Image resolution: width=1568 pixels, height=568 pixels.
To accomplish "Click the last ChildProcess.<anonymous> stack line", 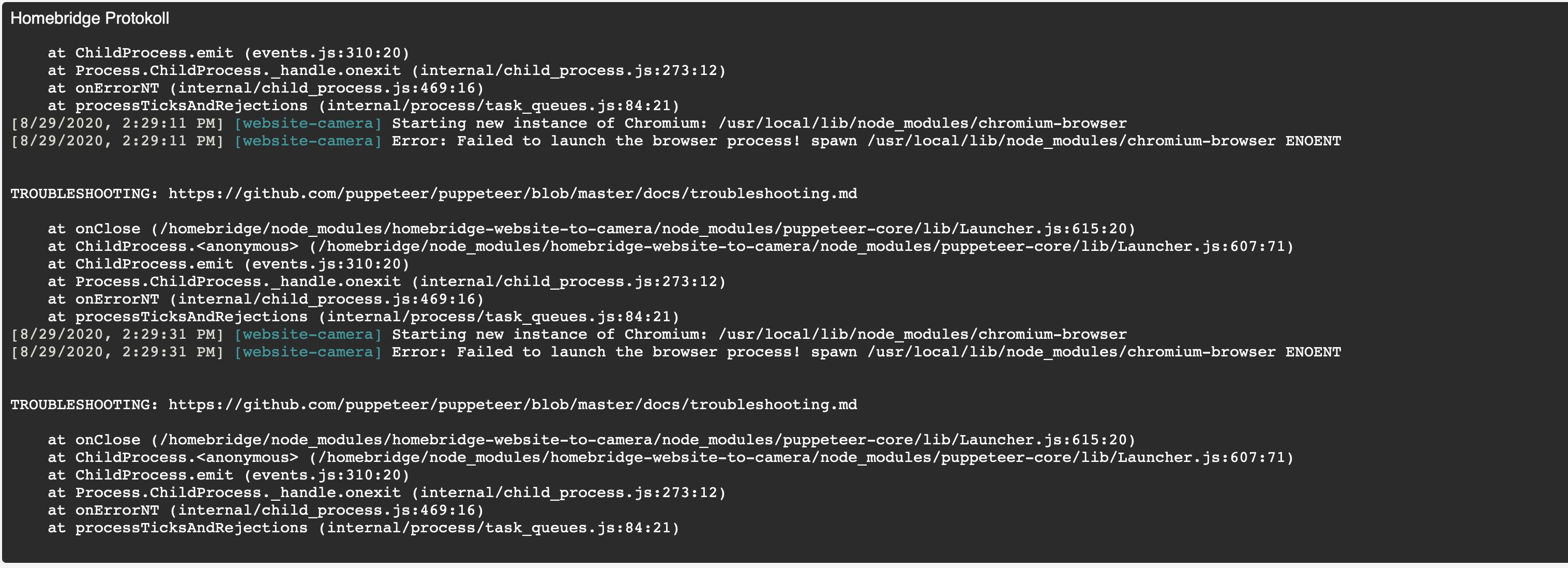I will (x=670, y=457).
